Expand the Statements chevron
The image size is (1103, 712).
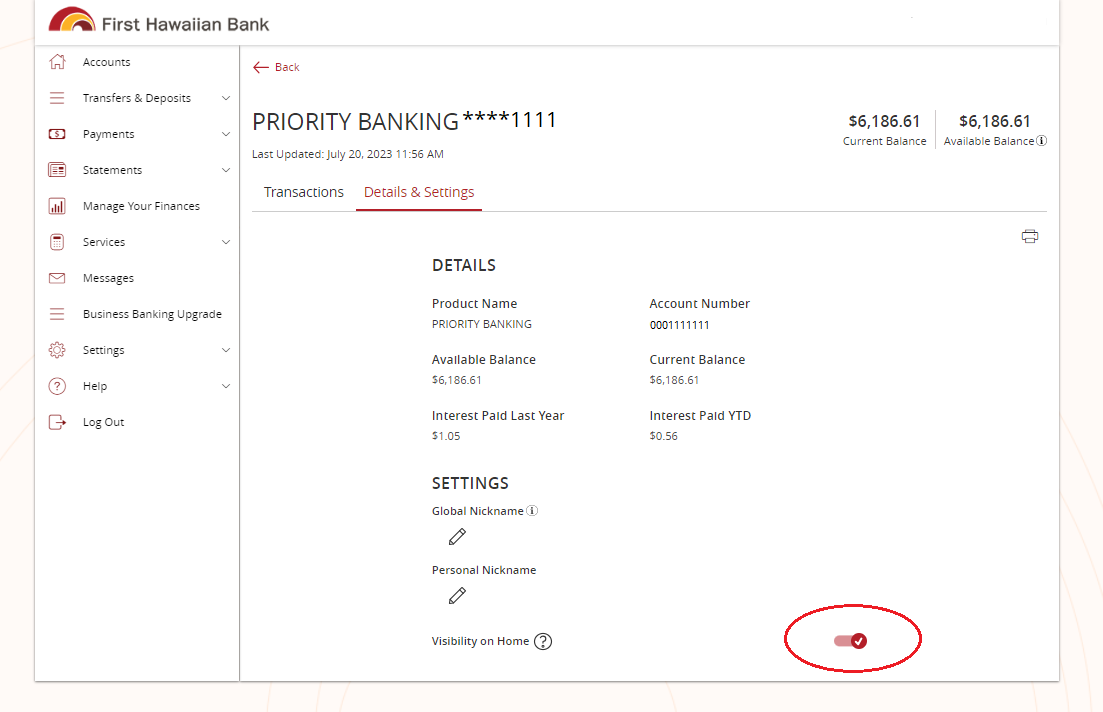tap(226, 170)
